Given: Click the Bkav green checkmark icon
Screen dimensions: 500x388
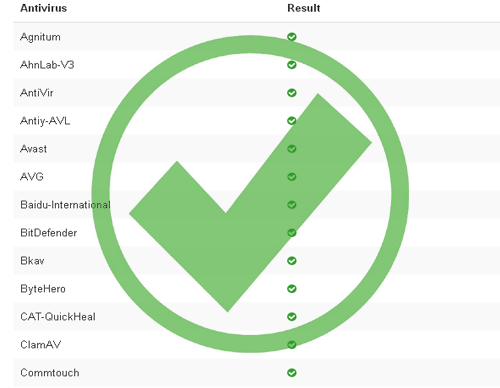Looking at the screenshot, I should point(292,261).
